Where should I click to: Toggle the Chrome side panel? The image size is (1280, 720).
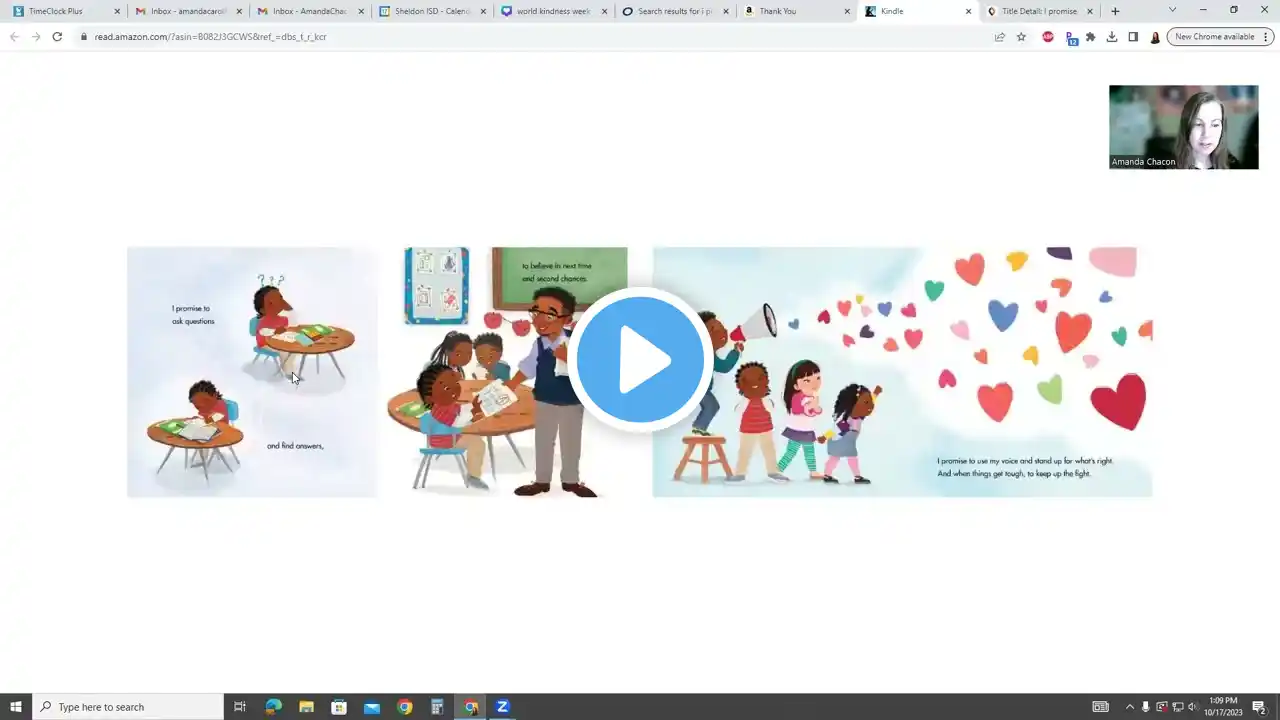[x=1133, y=37]
